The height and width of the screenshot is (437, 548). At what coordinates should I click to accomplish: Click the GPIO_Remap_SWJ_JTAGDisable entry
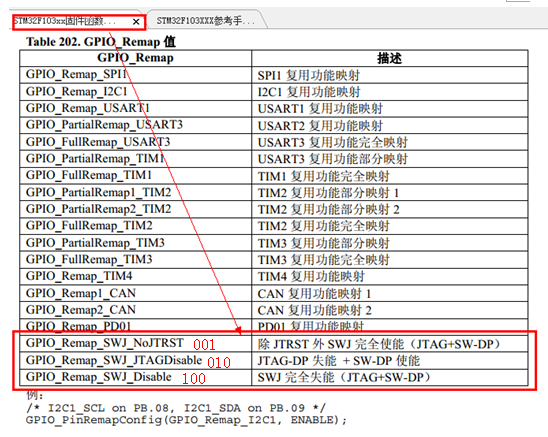pos(136,360)
